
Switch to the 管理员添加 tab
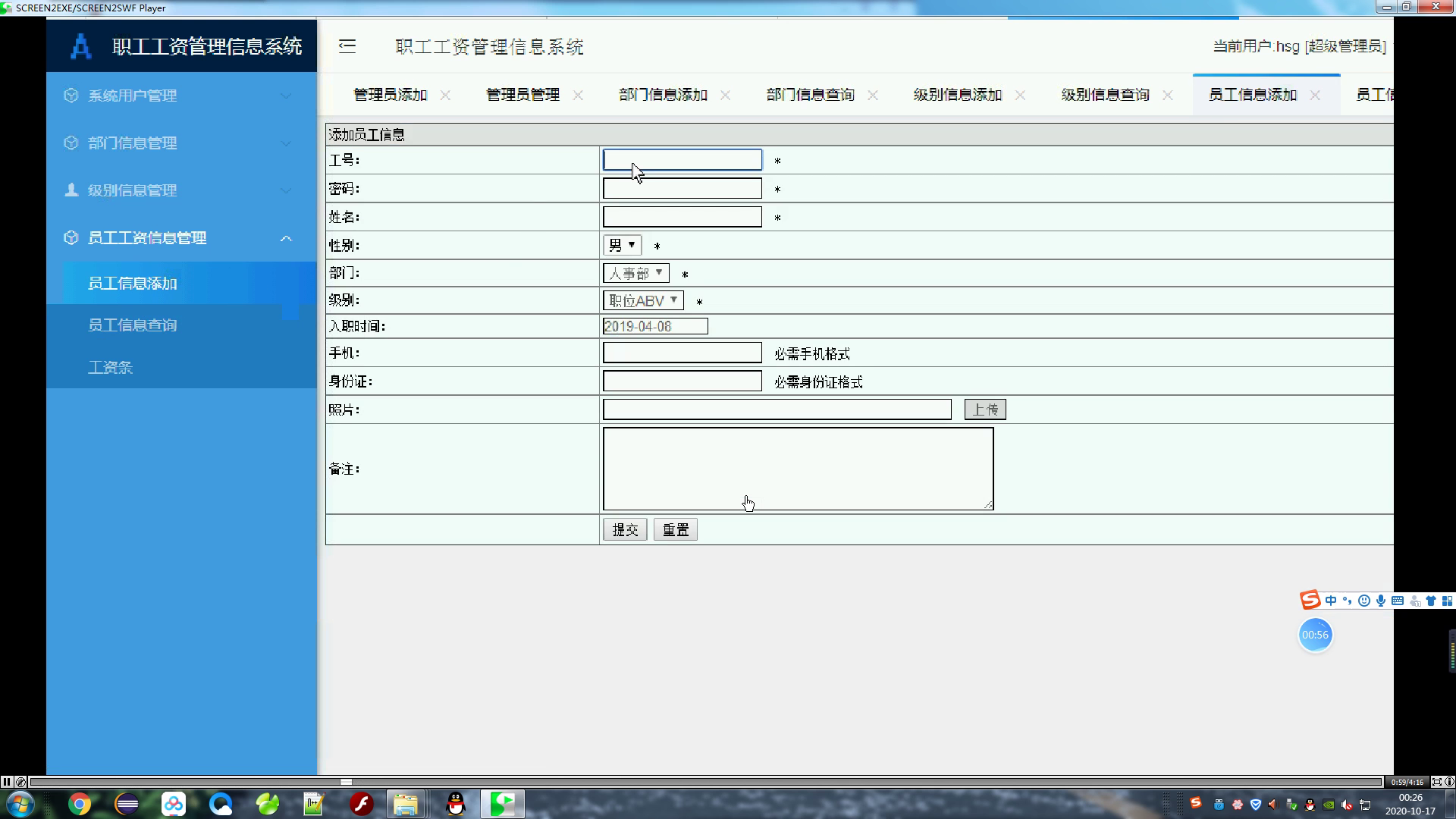click(x=391, y=95)
